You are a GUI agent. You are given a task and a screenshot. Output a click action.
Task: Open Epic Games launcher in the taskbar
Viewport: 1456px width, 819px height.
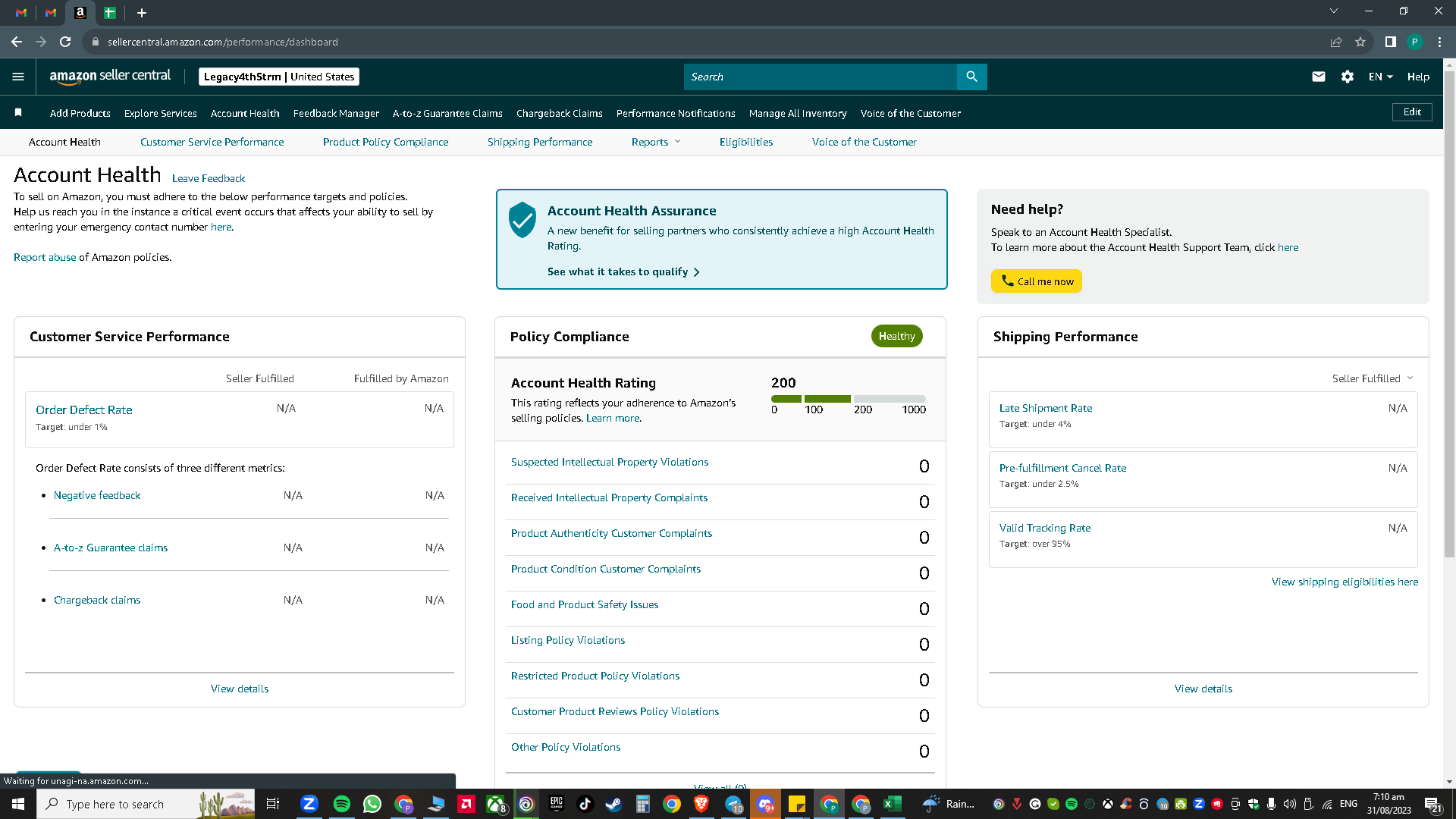click(x=557, y=804)
